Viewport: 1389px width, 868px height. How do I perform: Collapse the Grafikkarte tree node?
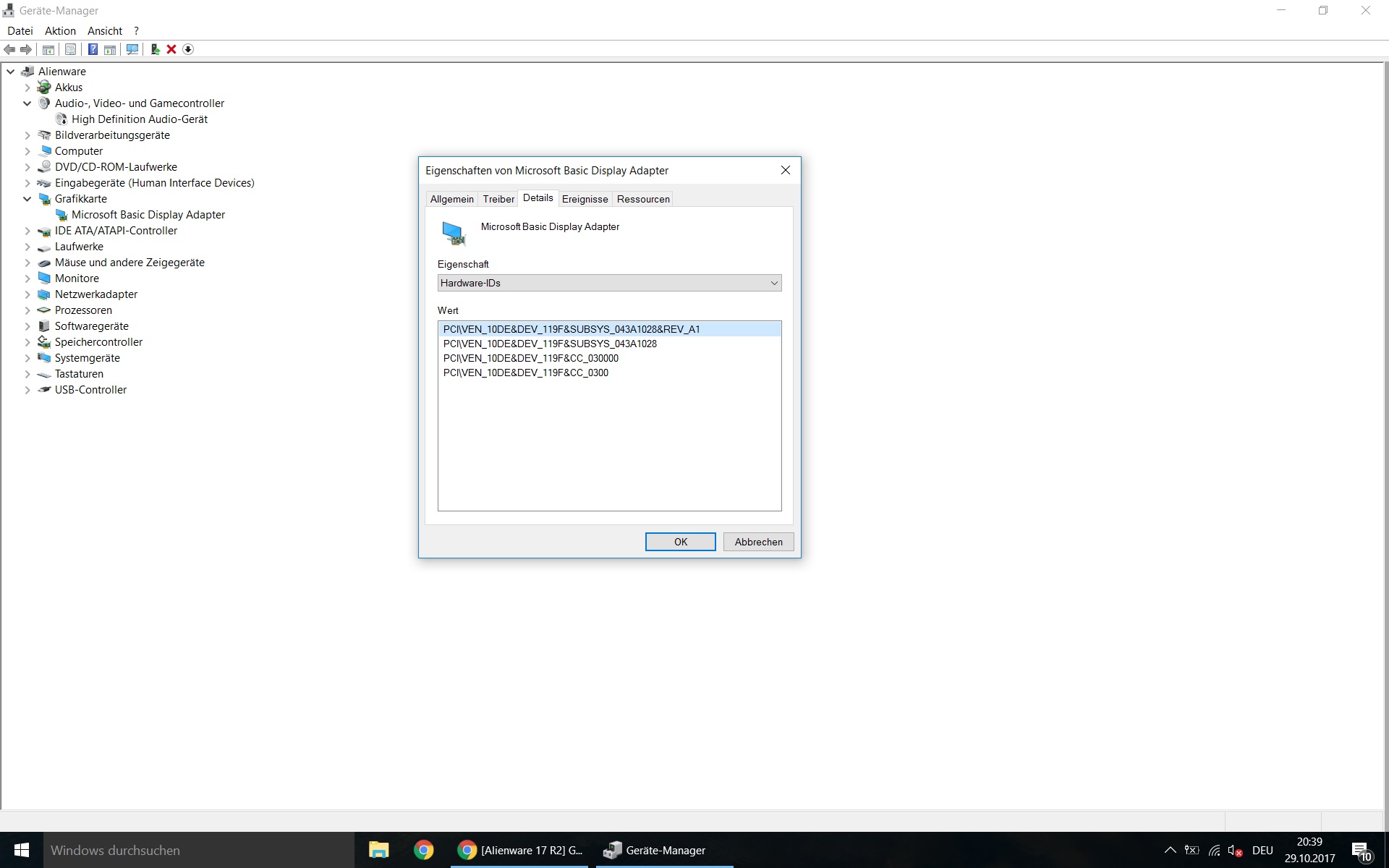coord(27,199)
